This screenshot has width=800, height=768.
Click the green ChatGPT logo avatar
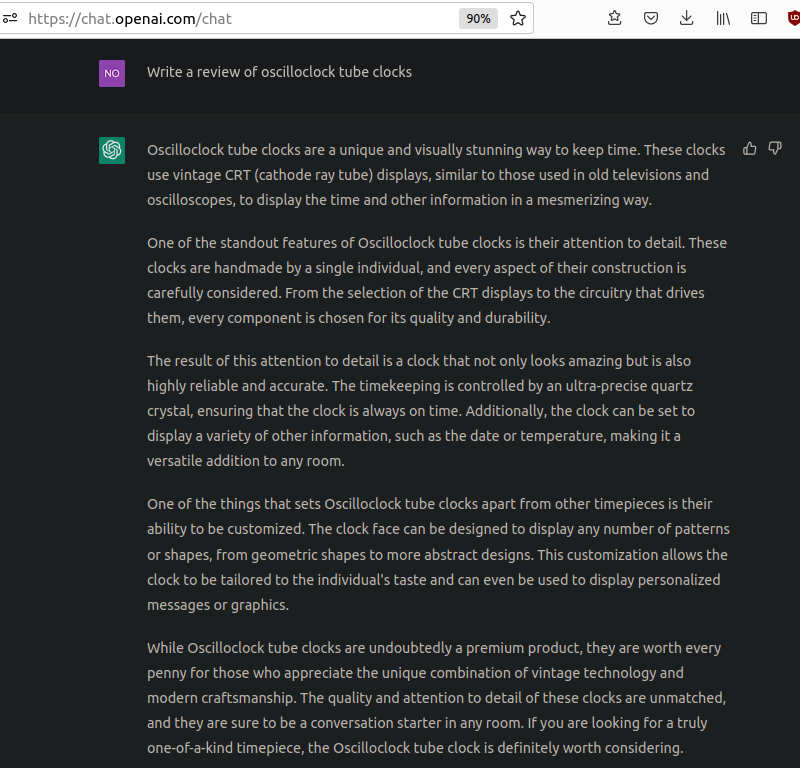tap(112, 150)
